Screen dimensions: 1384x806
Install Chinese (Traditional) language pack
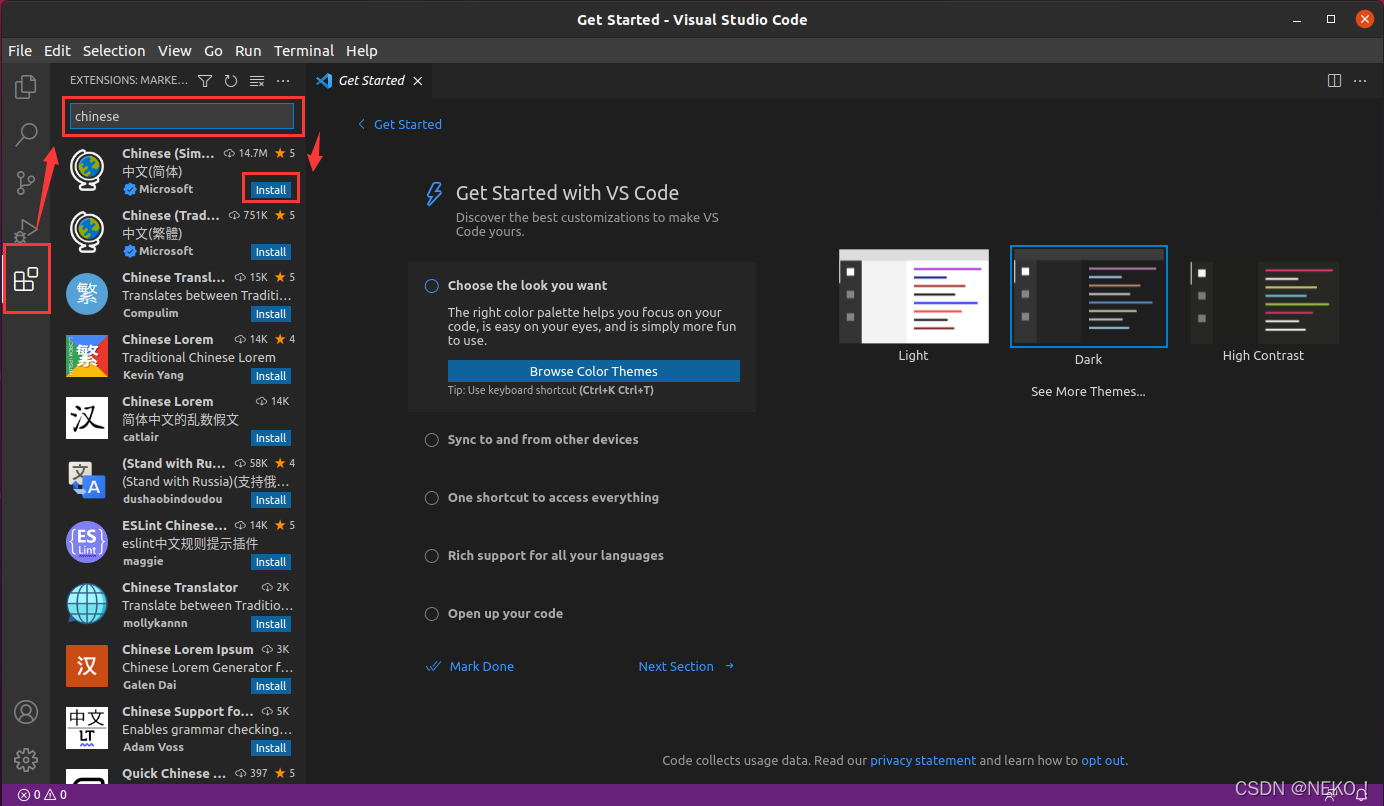coord(271,252)
